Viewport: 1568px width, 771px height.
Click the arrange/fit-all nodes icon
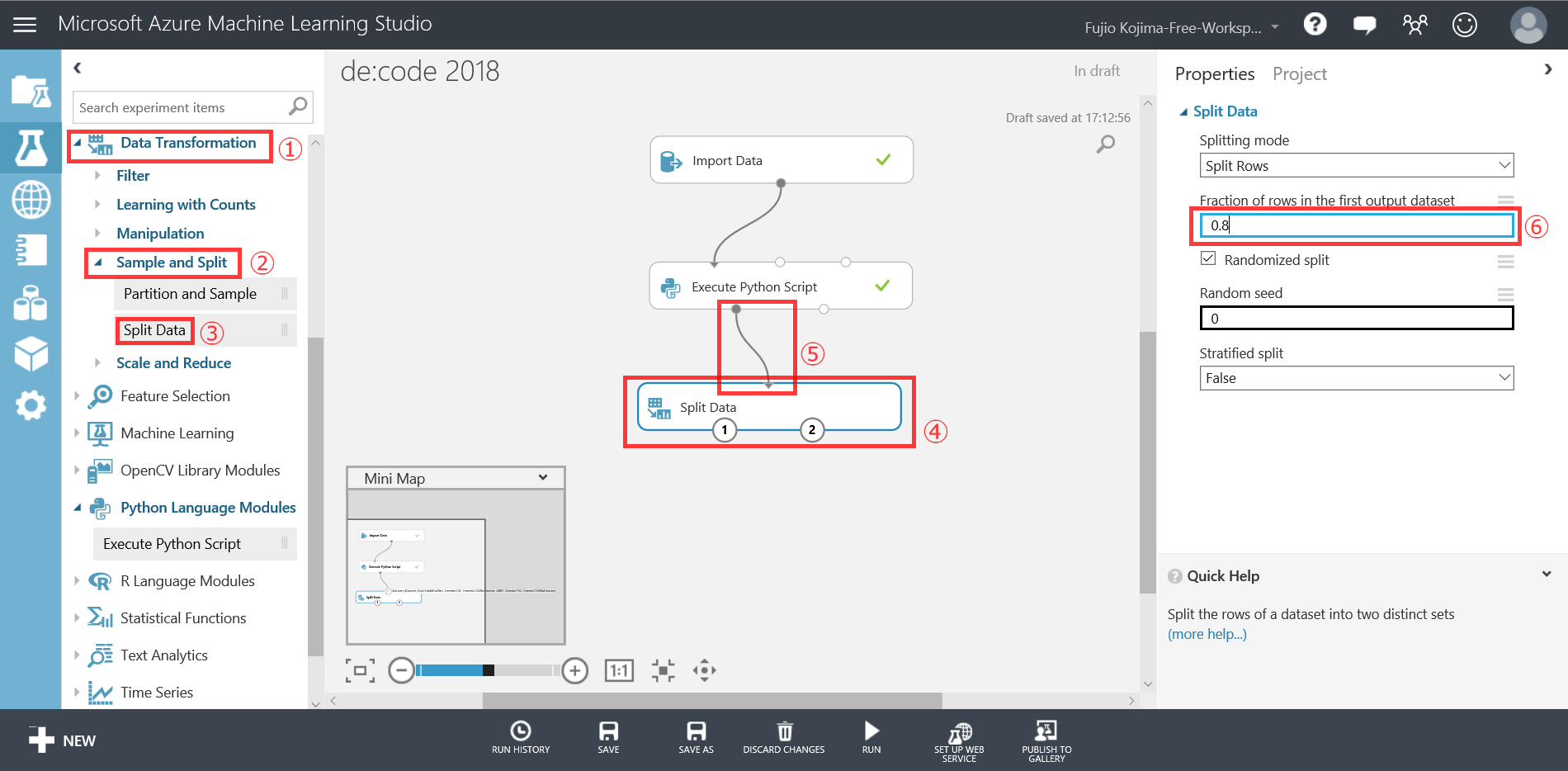coord(663,670)
